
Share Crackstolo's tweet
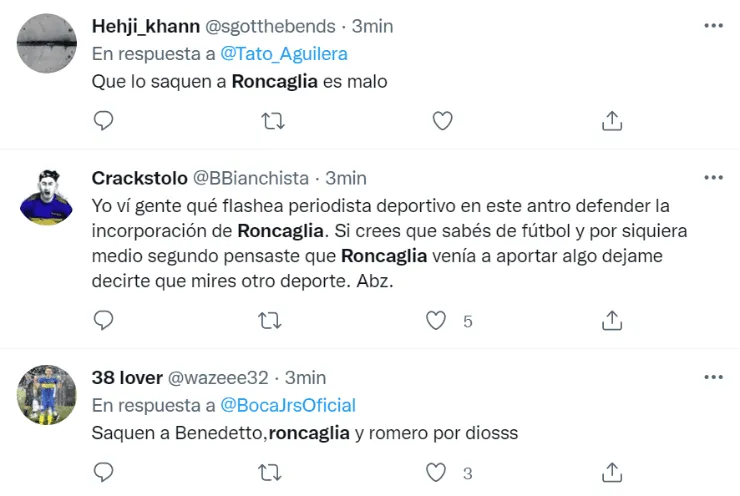coord(612,321)
